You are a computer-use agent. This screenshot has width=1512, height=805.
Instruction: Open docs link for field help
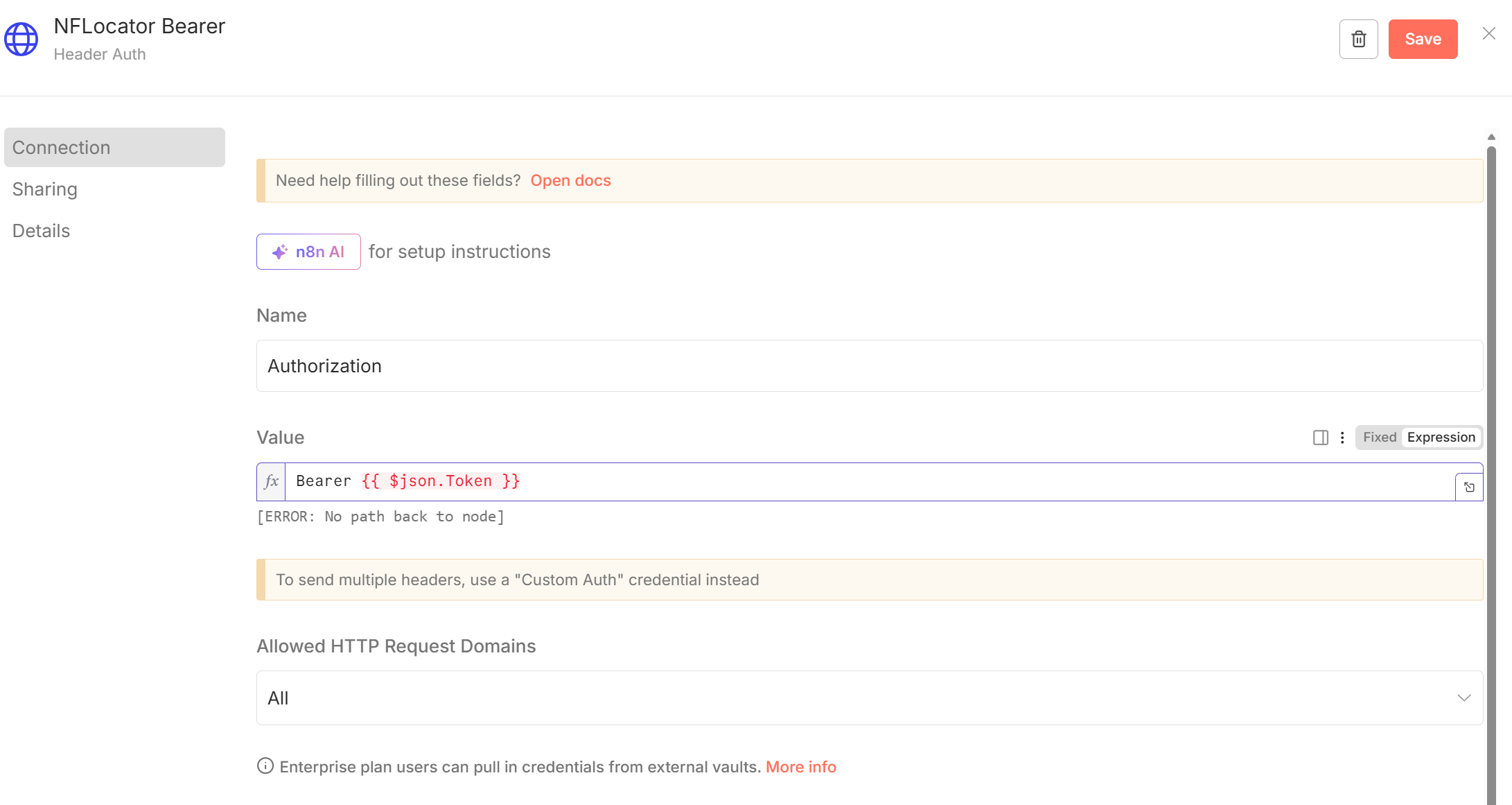click(x=570, y=180)
